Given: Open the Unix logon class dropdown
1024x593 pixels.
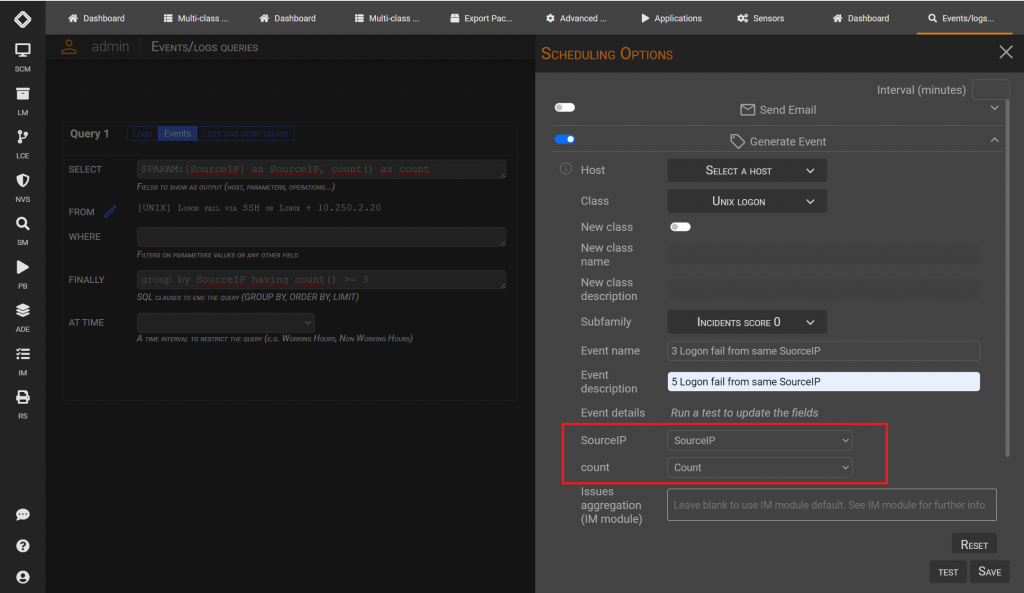Looking at the screenshot, I should point(746,201).
